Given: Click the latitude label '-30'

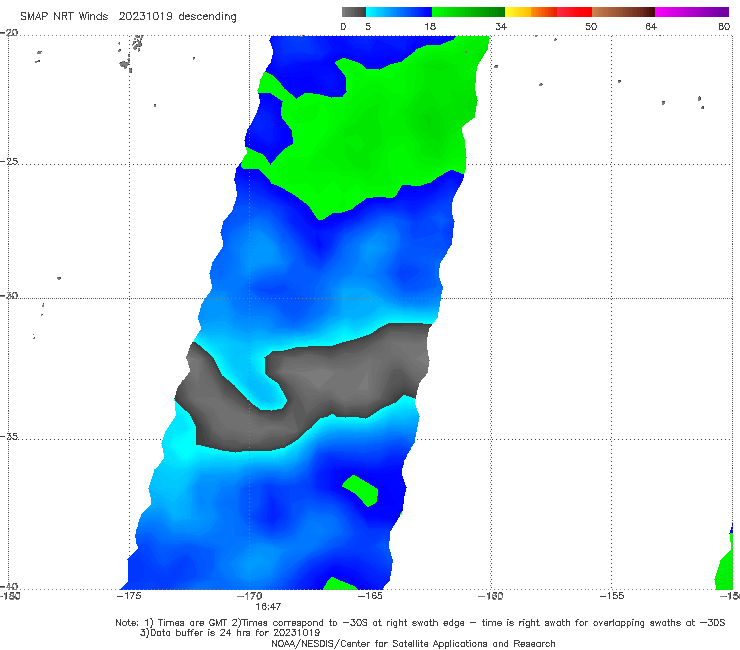Looking at the screenshot, I should tap(9, 296).
